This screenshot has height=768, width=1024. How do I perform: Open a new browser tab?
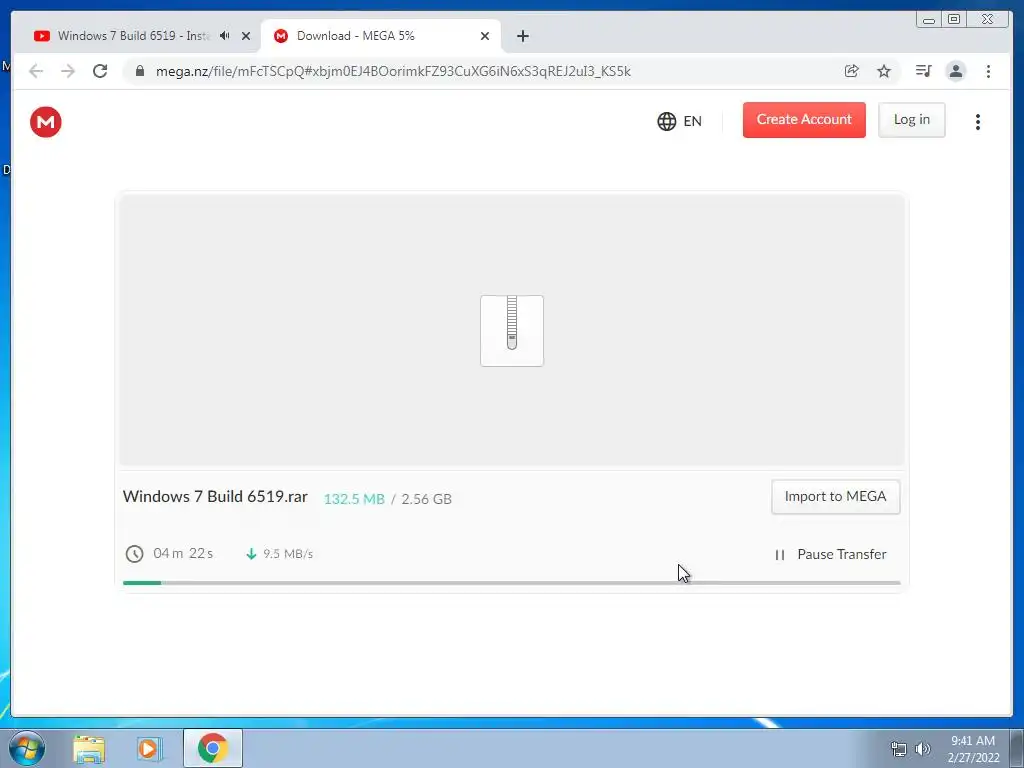522,37
